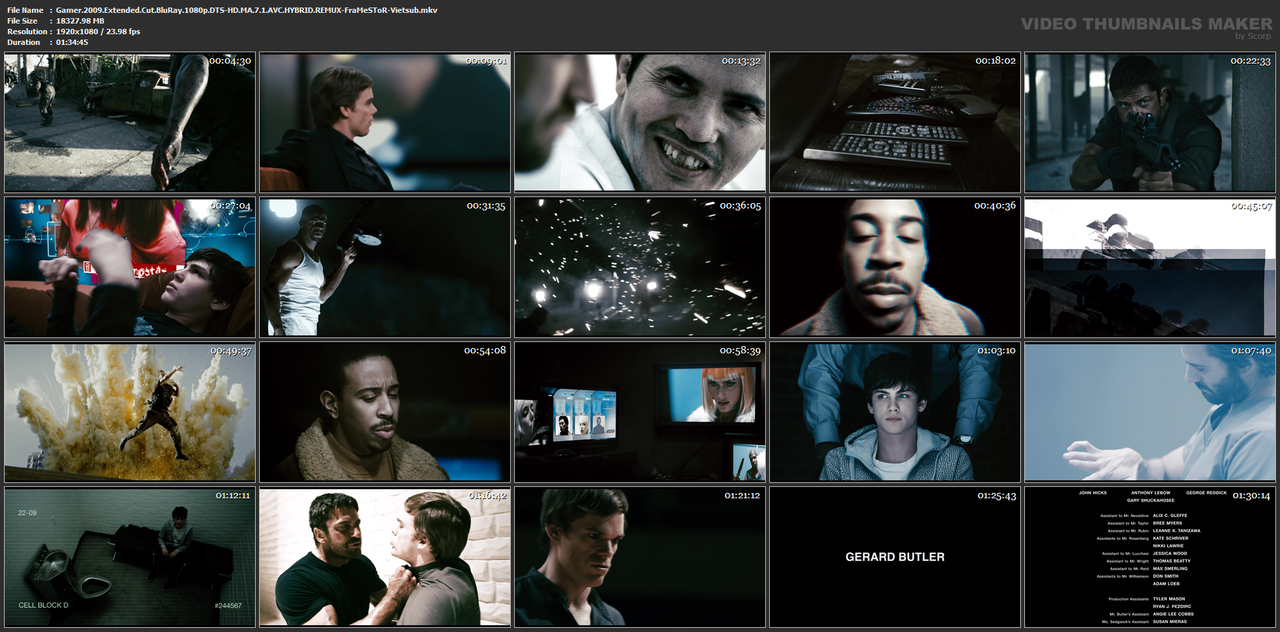Open the thumbnail stamped 01:07:40

1150,412
